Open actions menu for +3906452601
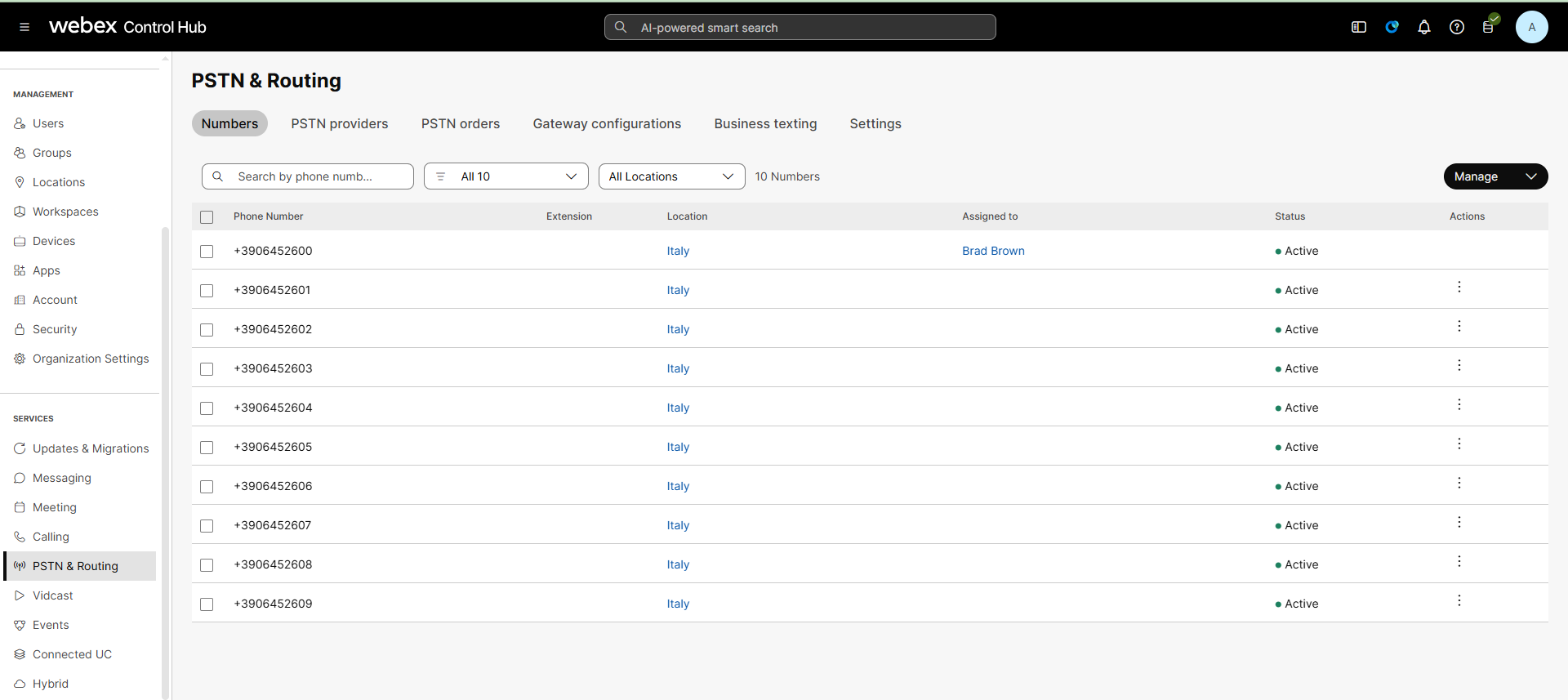This screenshot has height=700, width=1568. 1459,288
